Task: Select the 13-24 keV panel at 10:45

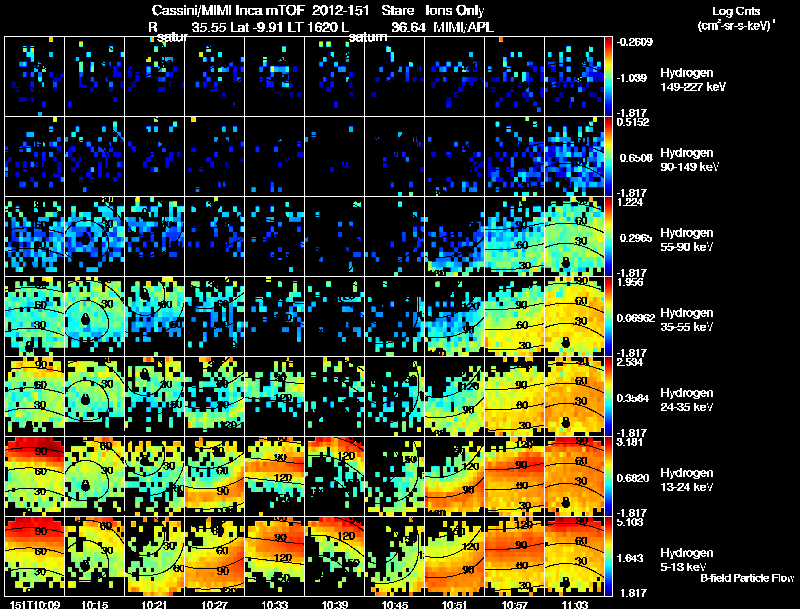Action: click(394, 477)
